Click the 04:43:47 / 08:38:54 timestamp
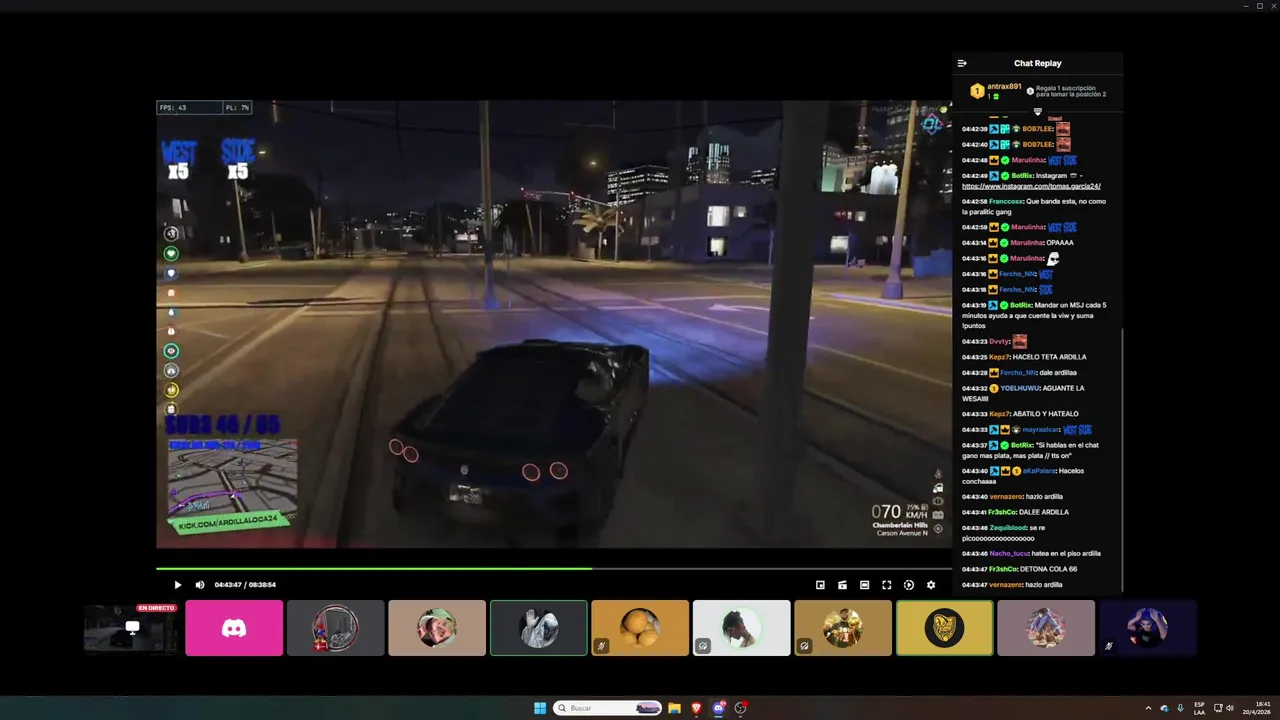Screen dimensions: 1280x720 245,585
